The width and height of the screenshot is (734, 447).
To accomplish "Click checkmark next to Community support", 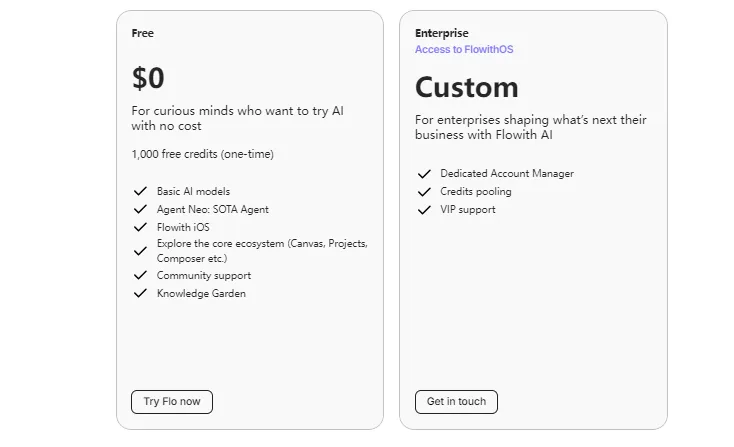I will pos(140,275).
